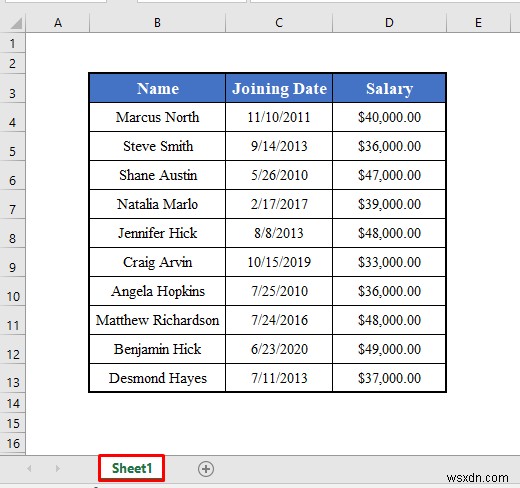Select column E header

click(x=478, y=23)
